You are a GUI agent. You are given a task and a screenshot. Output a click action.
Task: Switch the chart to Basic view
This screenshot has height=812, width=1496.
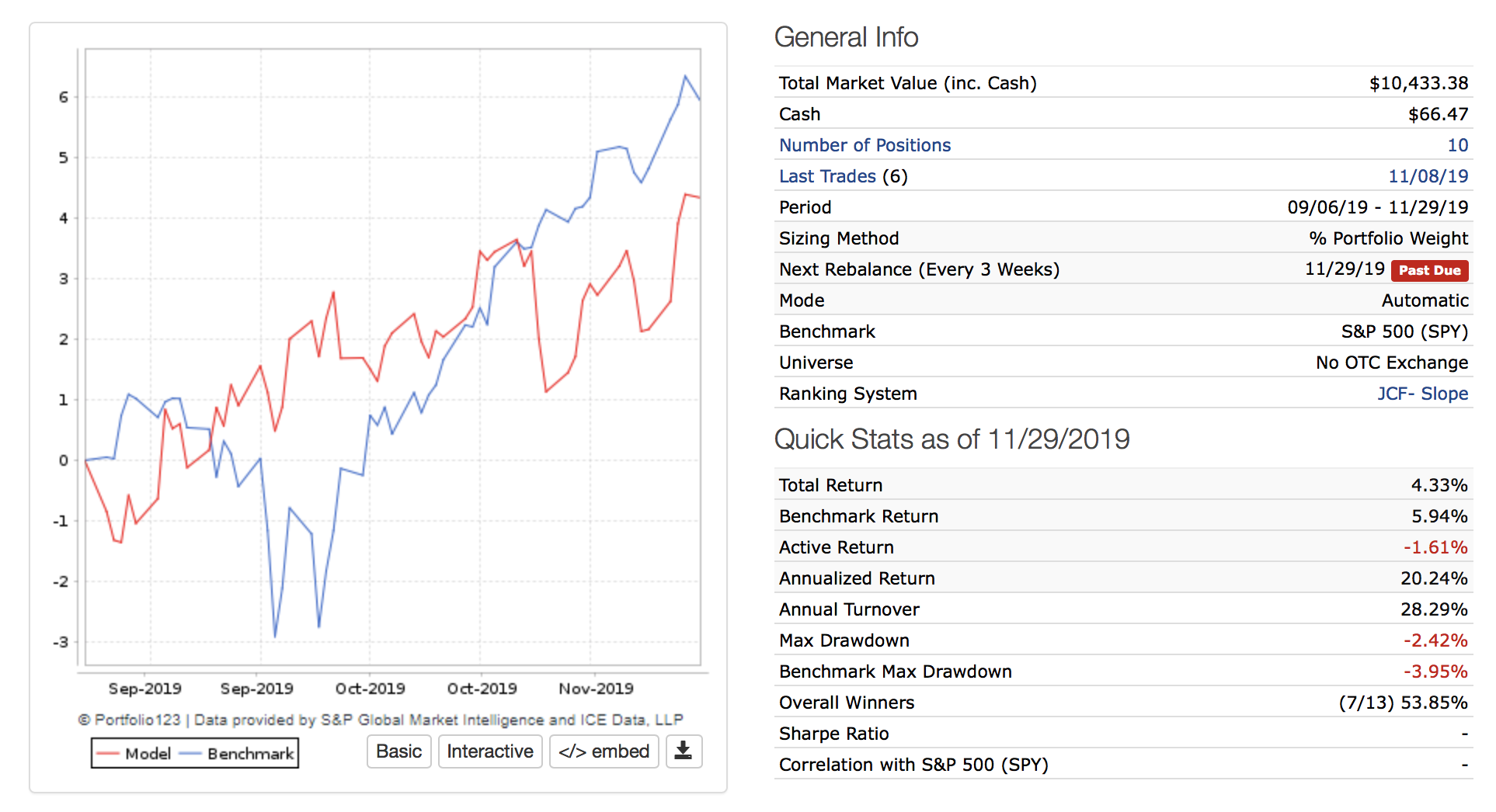click(398, 751)
